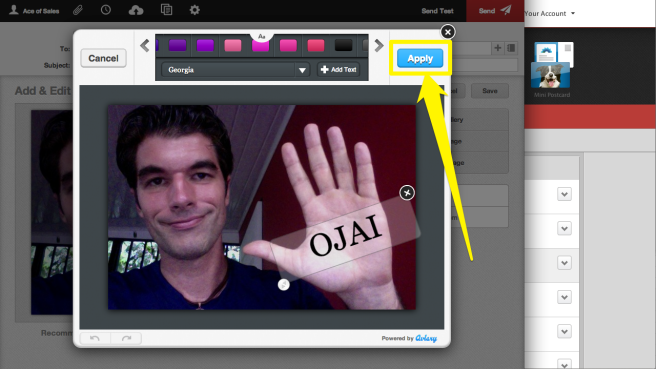The width and height of the screenshot is (656, 369).
Task: Expand the Your Account menu
Action: coord(549,13)
